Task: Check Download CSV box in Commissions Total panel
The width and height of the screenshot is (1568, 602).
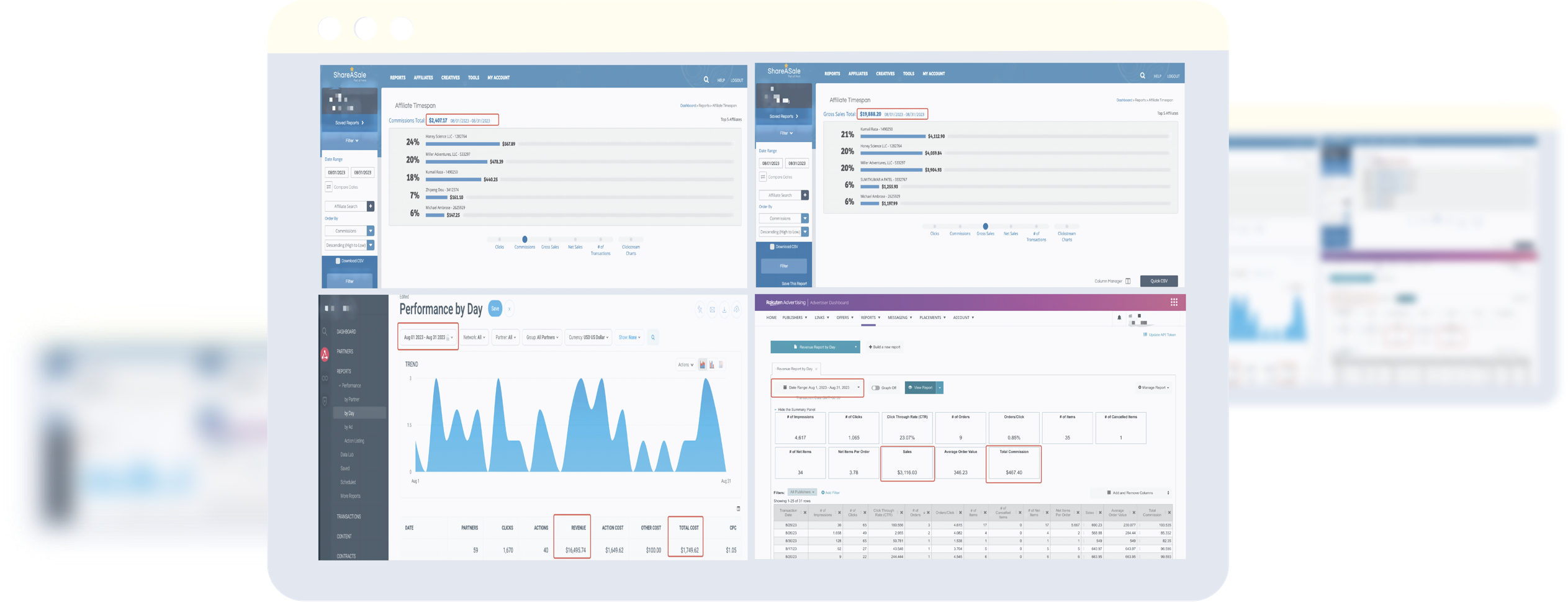Action: pos(338,261)
